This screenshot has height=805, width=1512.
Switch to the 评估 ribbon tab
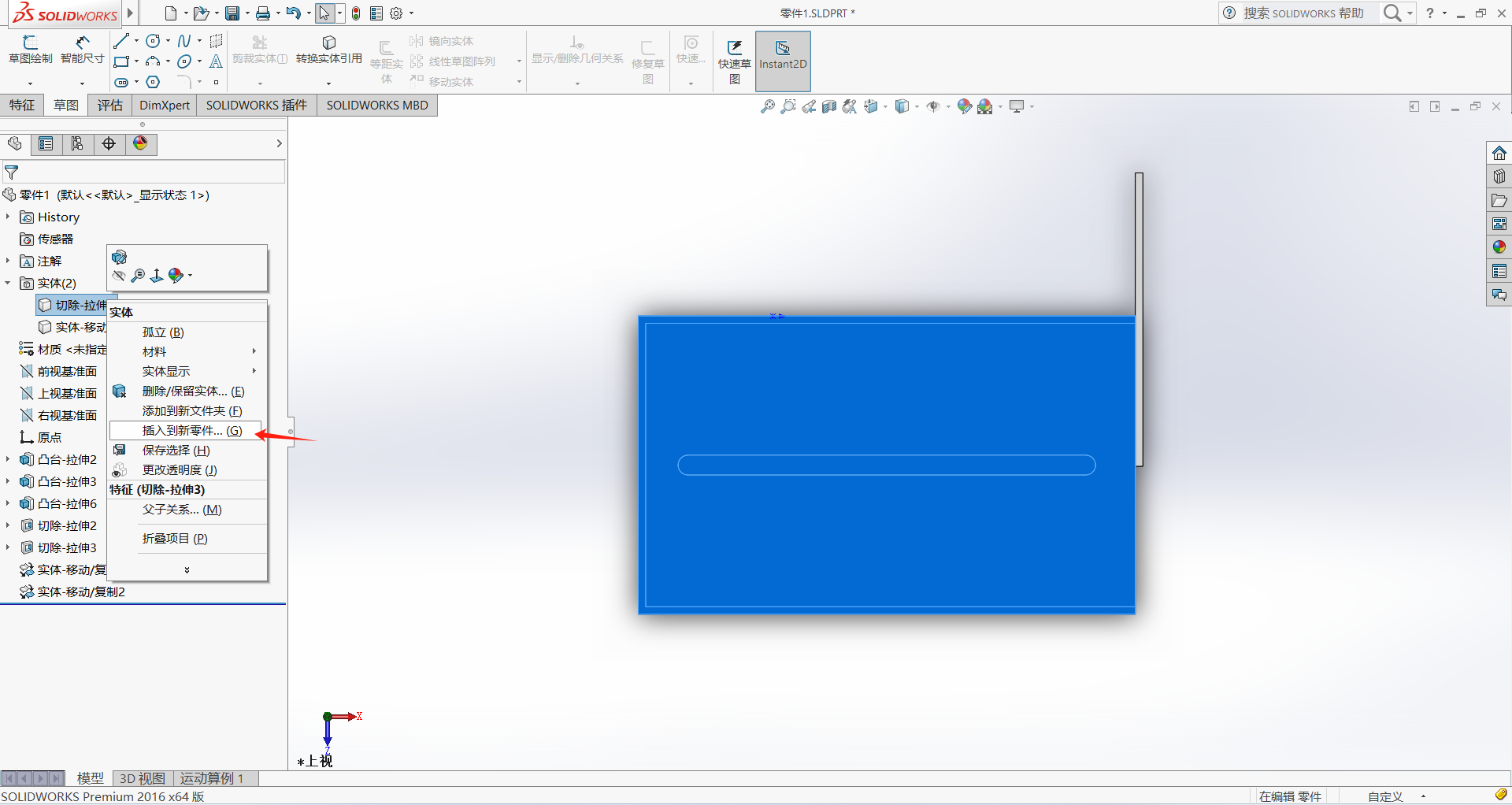[110, 106]
